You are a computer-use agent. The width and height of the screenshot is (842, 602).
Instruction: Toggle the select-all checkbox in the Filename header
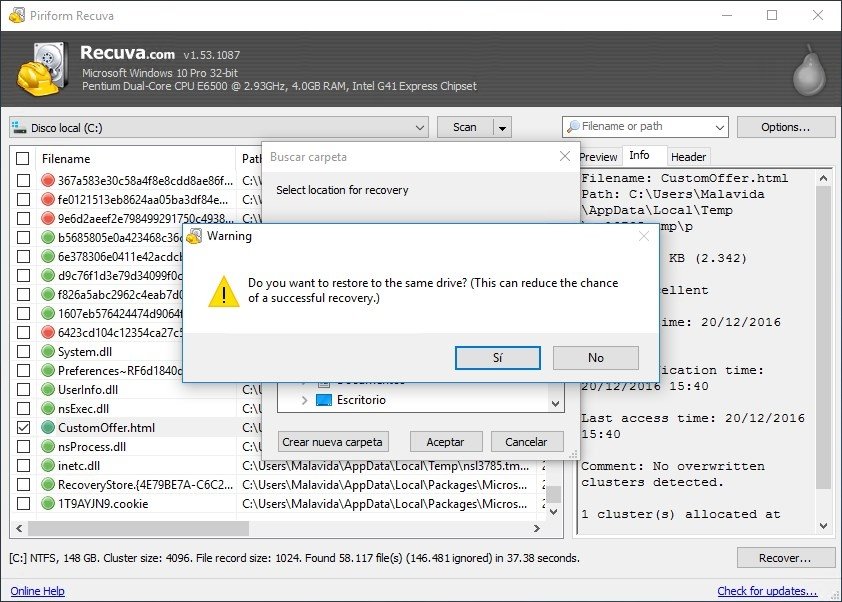point(23,158)
